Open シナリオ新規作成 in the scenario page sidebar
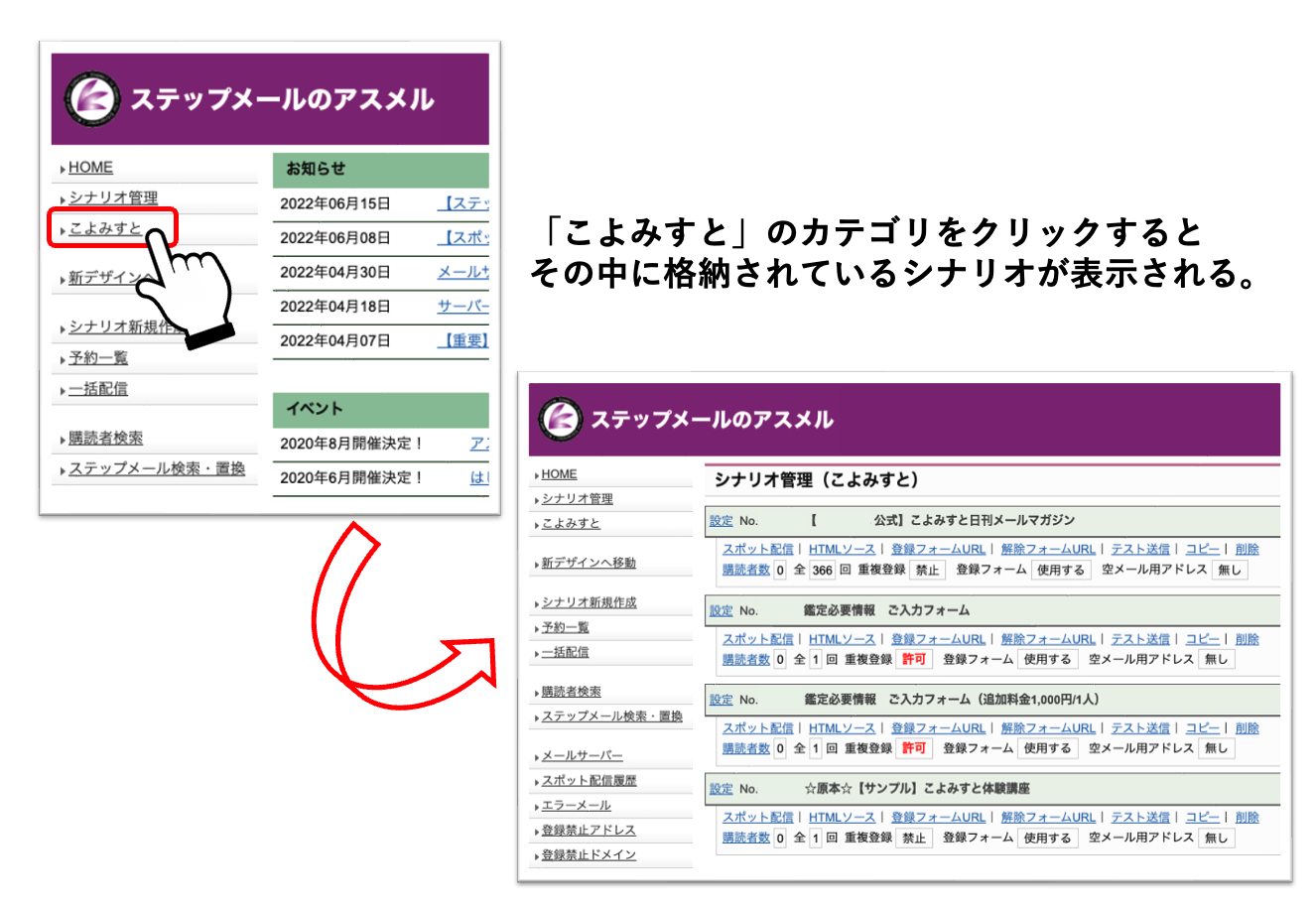This screenshot has width=1316, height=907. point(590,602)
